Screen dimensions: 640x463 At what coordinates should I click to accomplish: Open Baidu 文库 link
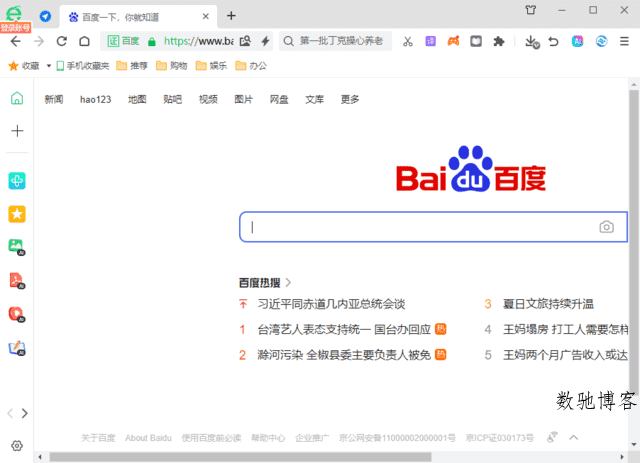[x=314, y=99]
